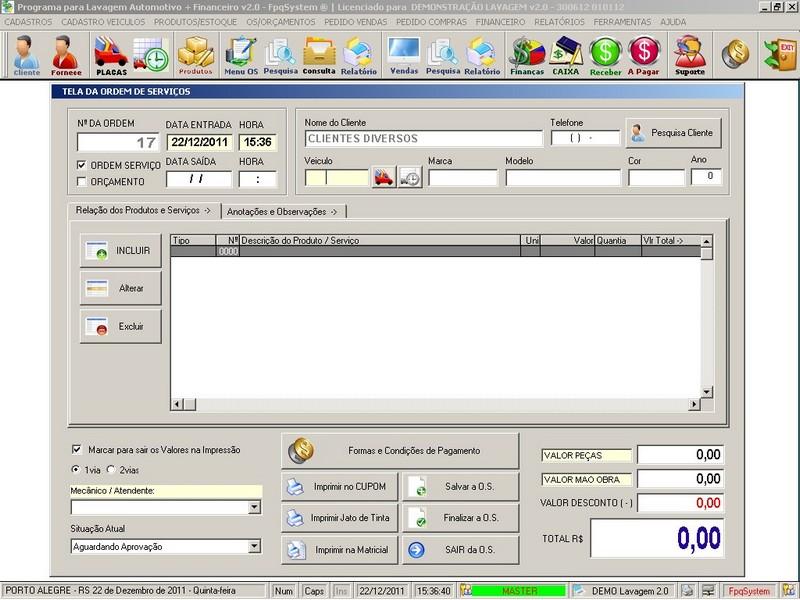Open the RELATÓRIOS menu
The width and height of the screenshot is (800, 600).
pyautogui.click(x=559, y=22)
